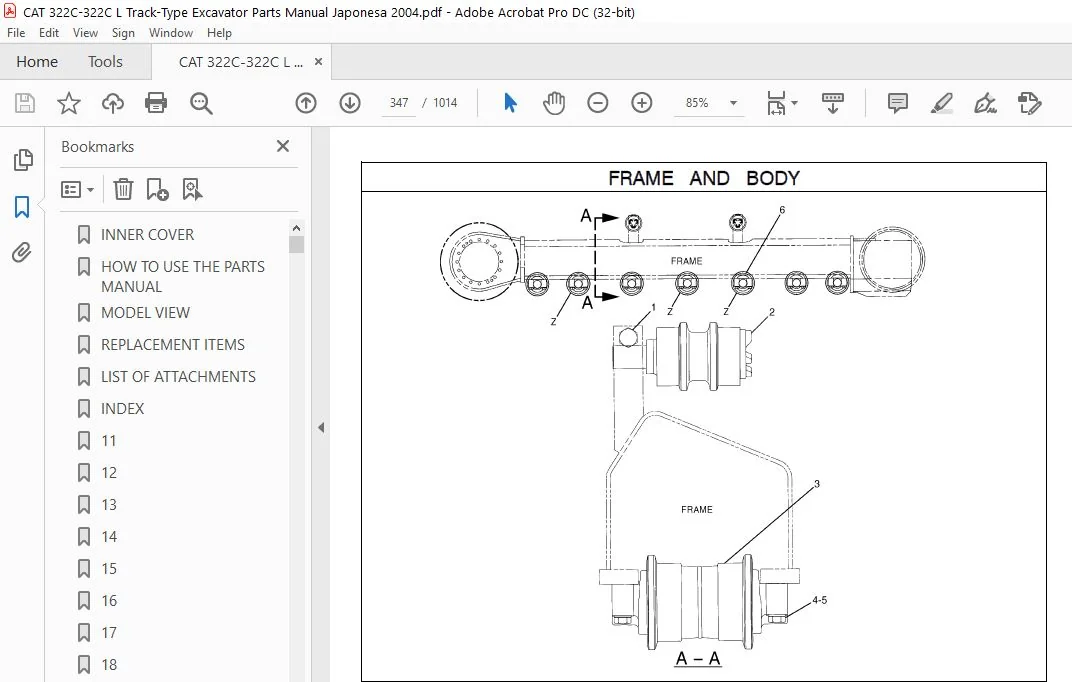This screenshot has width=1072, height=682.
Task: Zoom in with plus icon
Action: [x=641, y=103]
